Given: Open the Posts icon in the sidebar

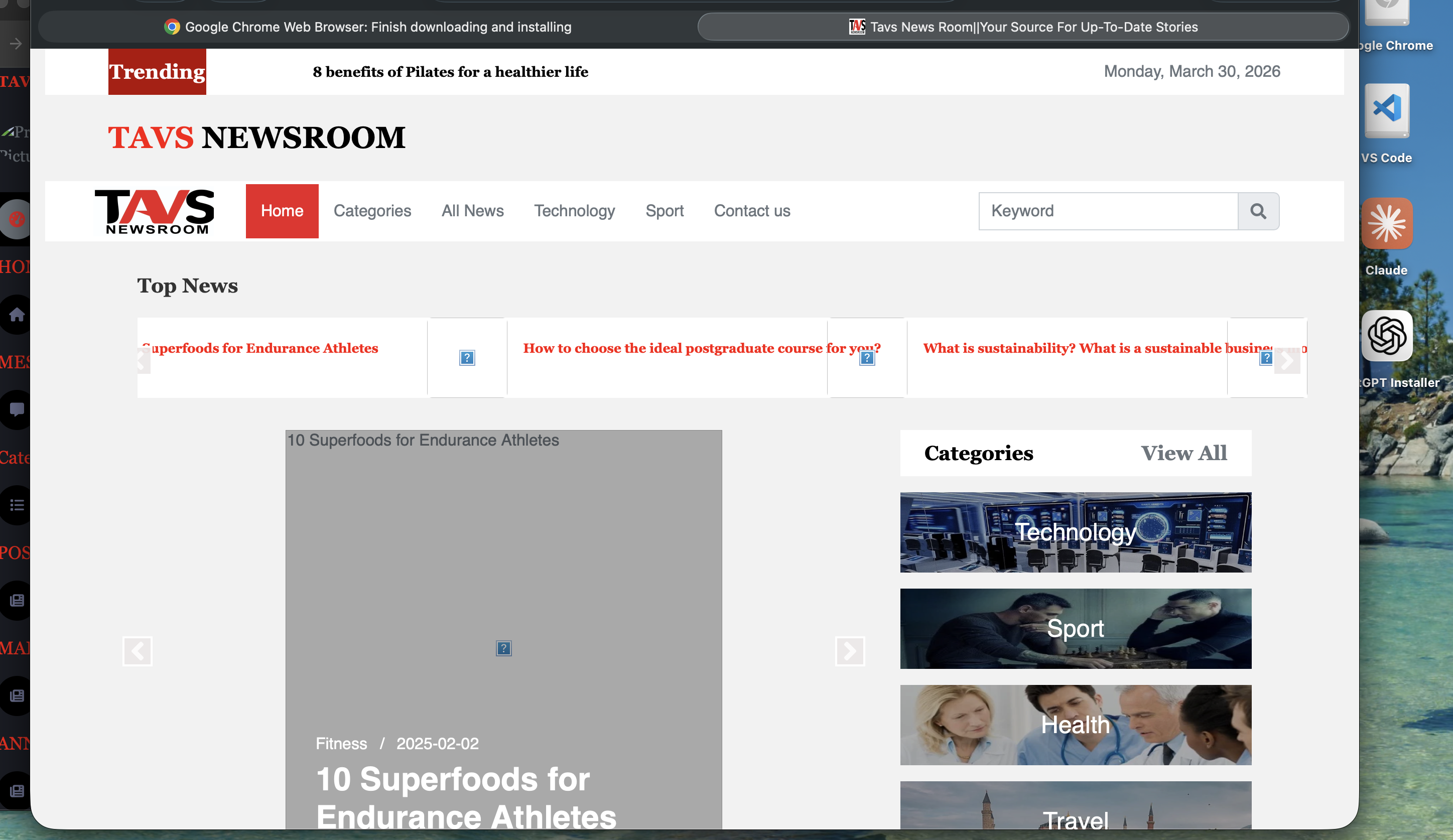Looking at the screenshot, I should coord(16,600).
